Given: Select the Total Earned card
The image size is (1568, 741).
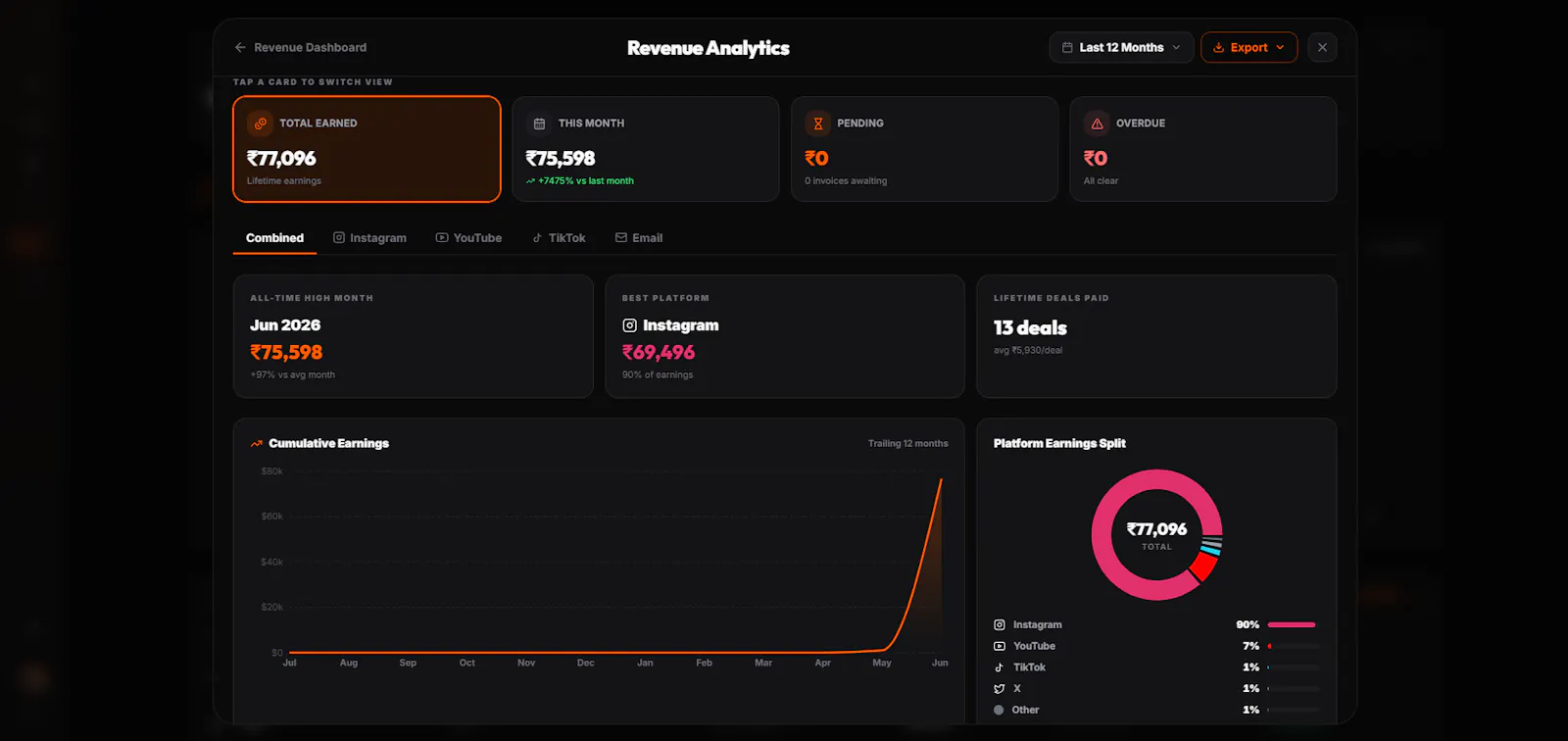Looking at the screenshot, I should 367,149.
